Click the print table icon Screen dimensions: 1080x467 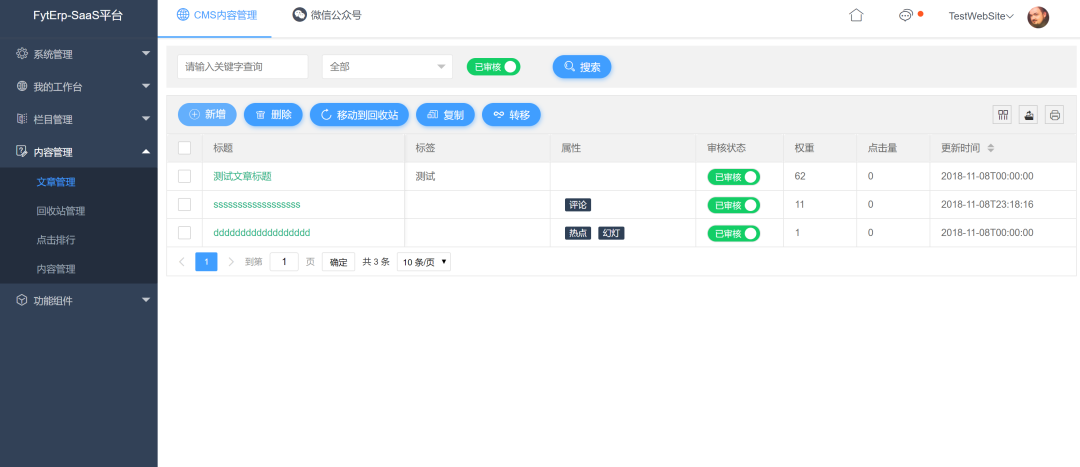click(1054, 114)
